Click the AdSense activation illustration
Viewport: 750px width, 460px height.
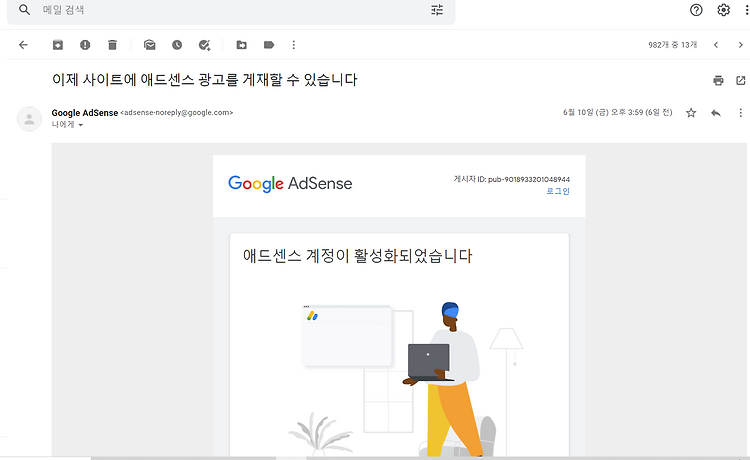(x=407, y=380)
